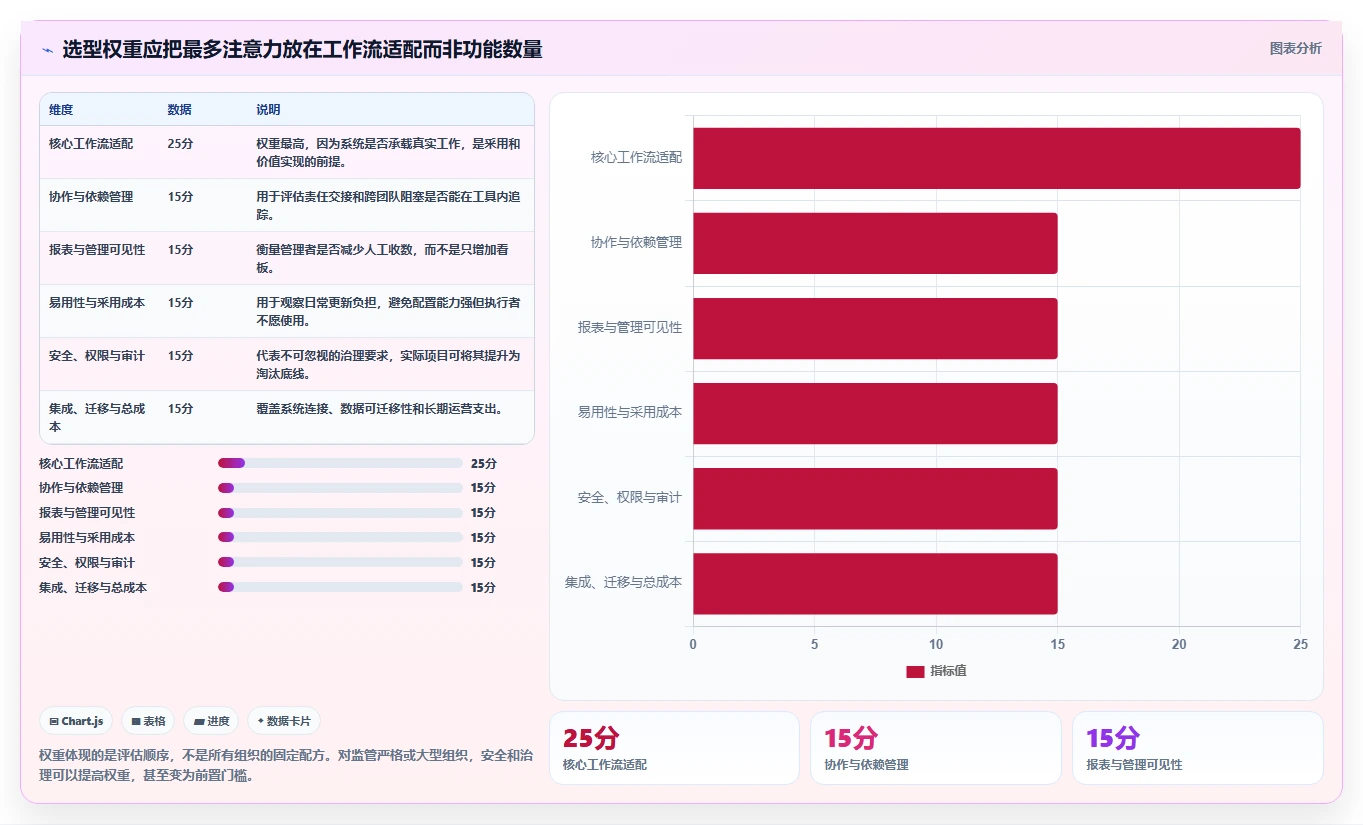Click the description starting 用于观察日常更新负担
The height and width of the screenshot is (825, 1363).
click(388, 311)
